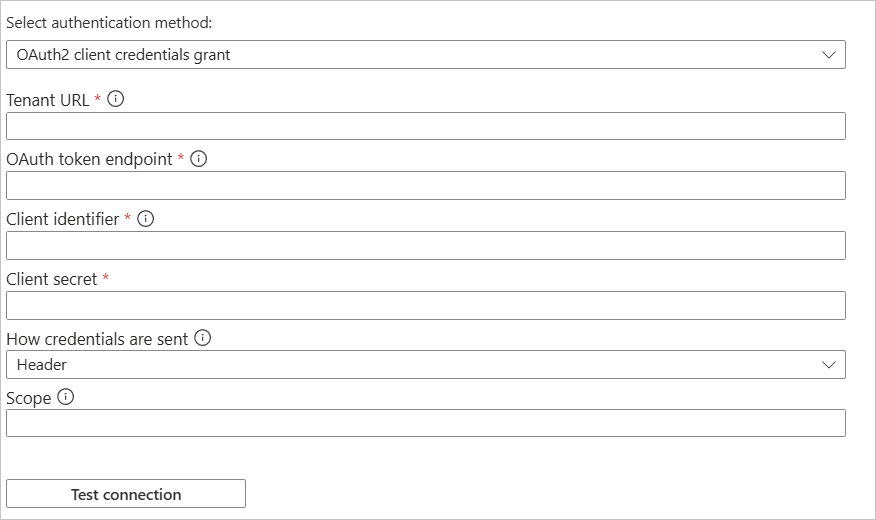Click the chevron on the Header dropdown
This screenshot has height=520, width=876.
(x=829, y=365)
